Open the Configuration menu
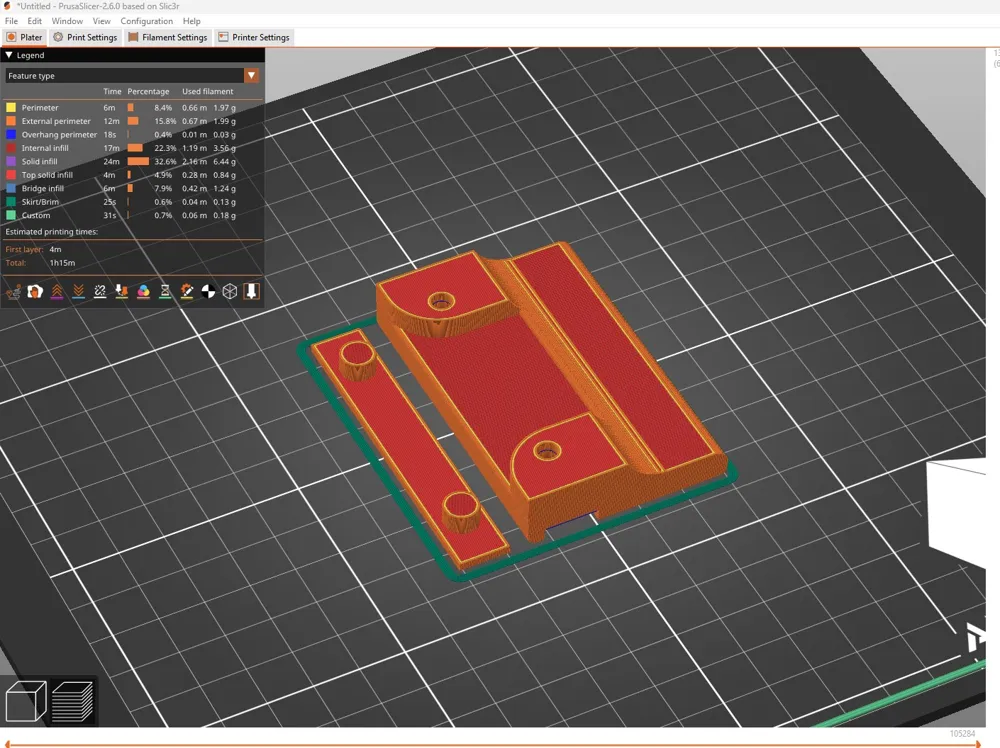This screenshot has height=748, width=1000. tap(147, 21)
